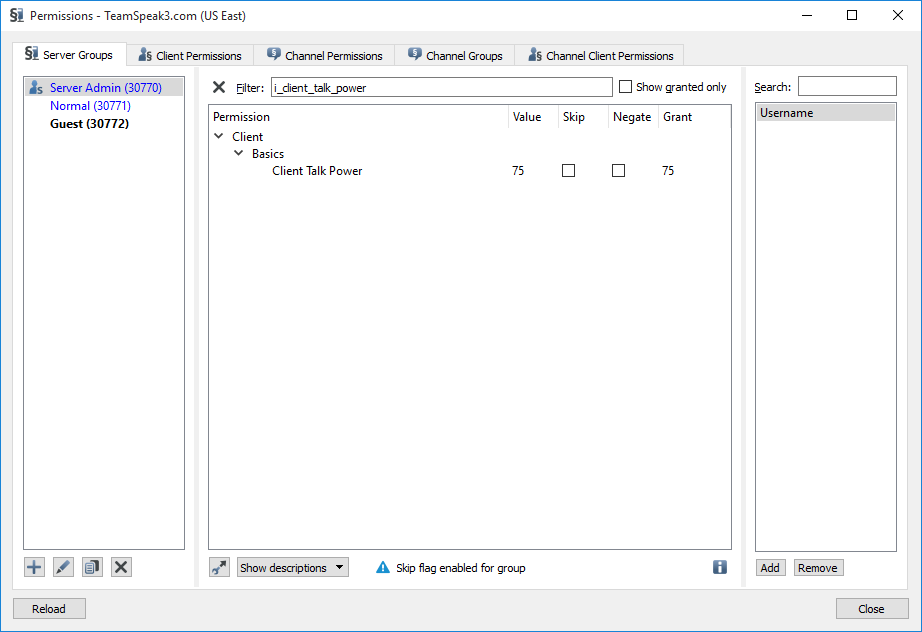Open the Channel Permissions tab
The height and width of the screenshot is (632, 922).
(x=325, y=56)
